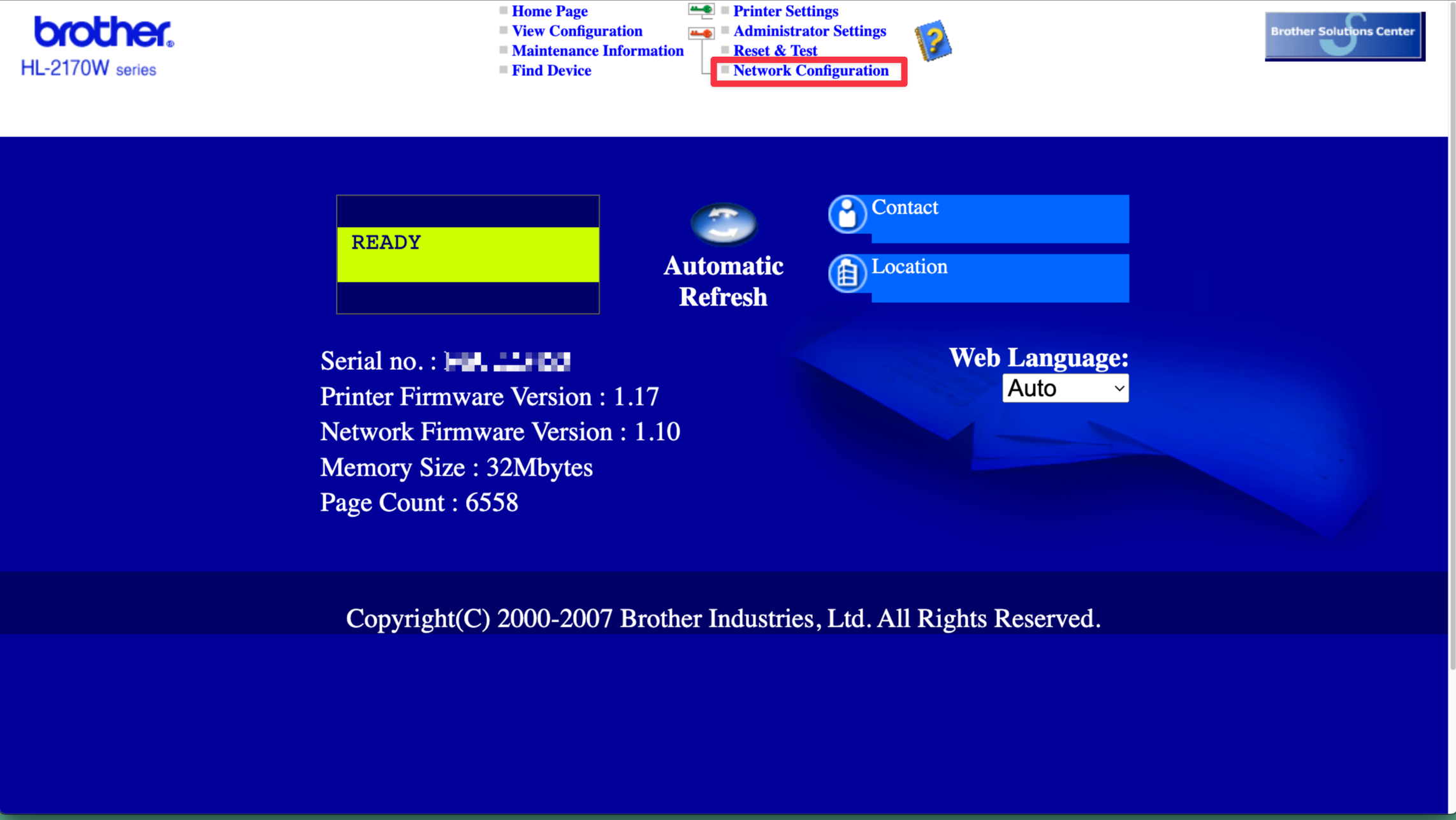This screenshot has height=820, width=1456.
Task: Trigger Automatic Refresh
Action: (x=723, y=224)
